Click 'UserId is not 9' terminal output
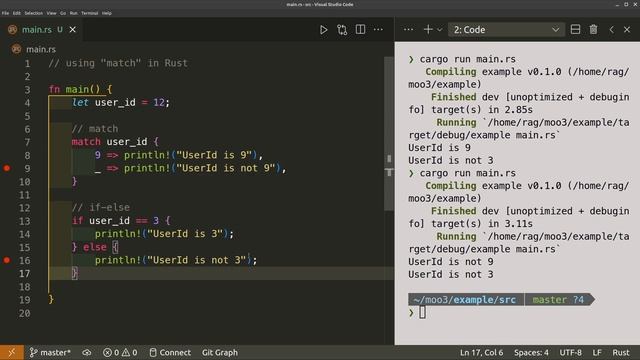Screen dimensions: 640x360 [x=451, y=262]
